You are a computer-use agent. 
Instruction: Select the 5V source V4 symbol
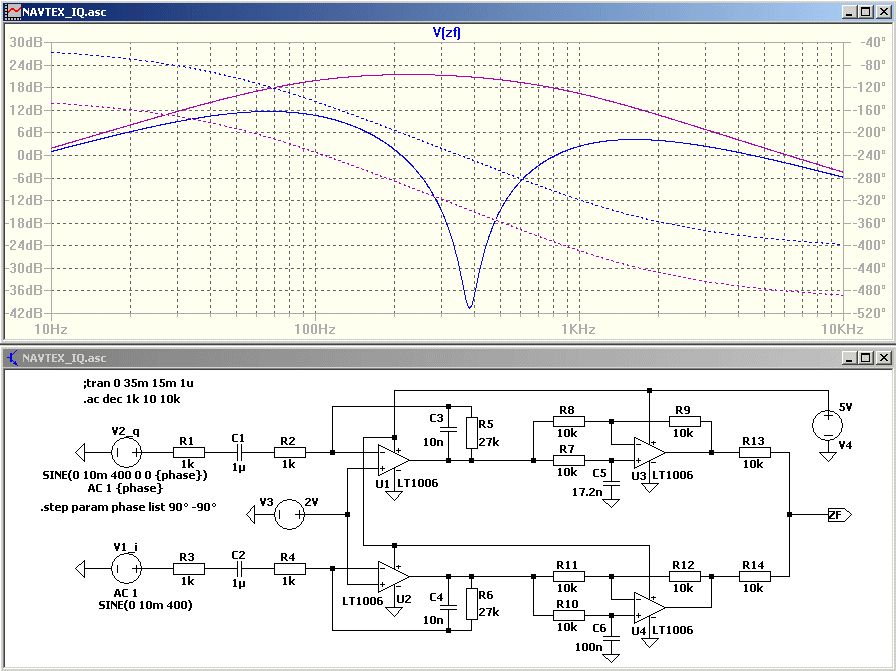[827, 425]
